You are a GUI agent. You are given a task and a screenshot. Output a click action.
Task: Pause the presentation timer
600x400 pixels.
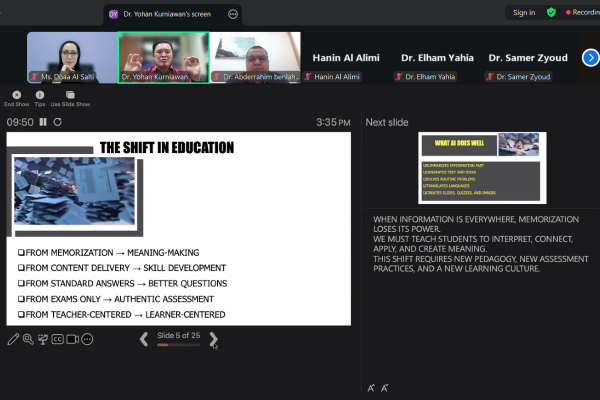click(x=43, y=122)
